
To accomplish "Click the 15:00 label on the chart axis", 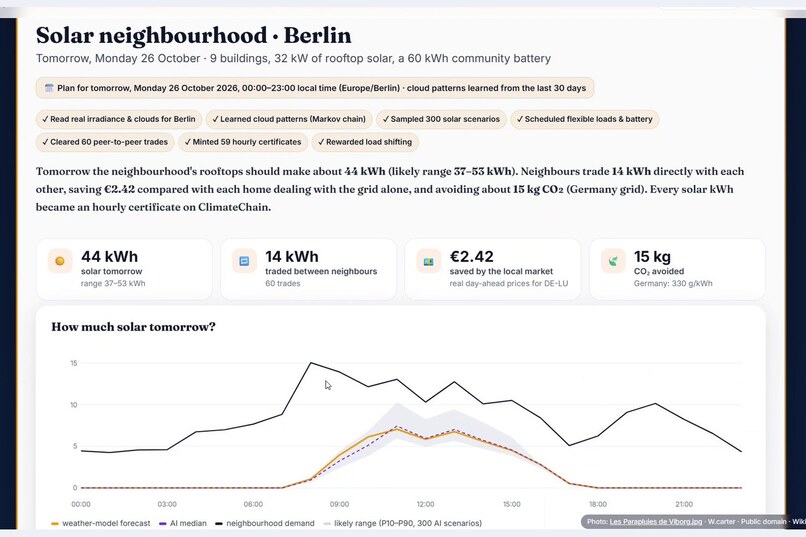I will 512,504.
